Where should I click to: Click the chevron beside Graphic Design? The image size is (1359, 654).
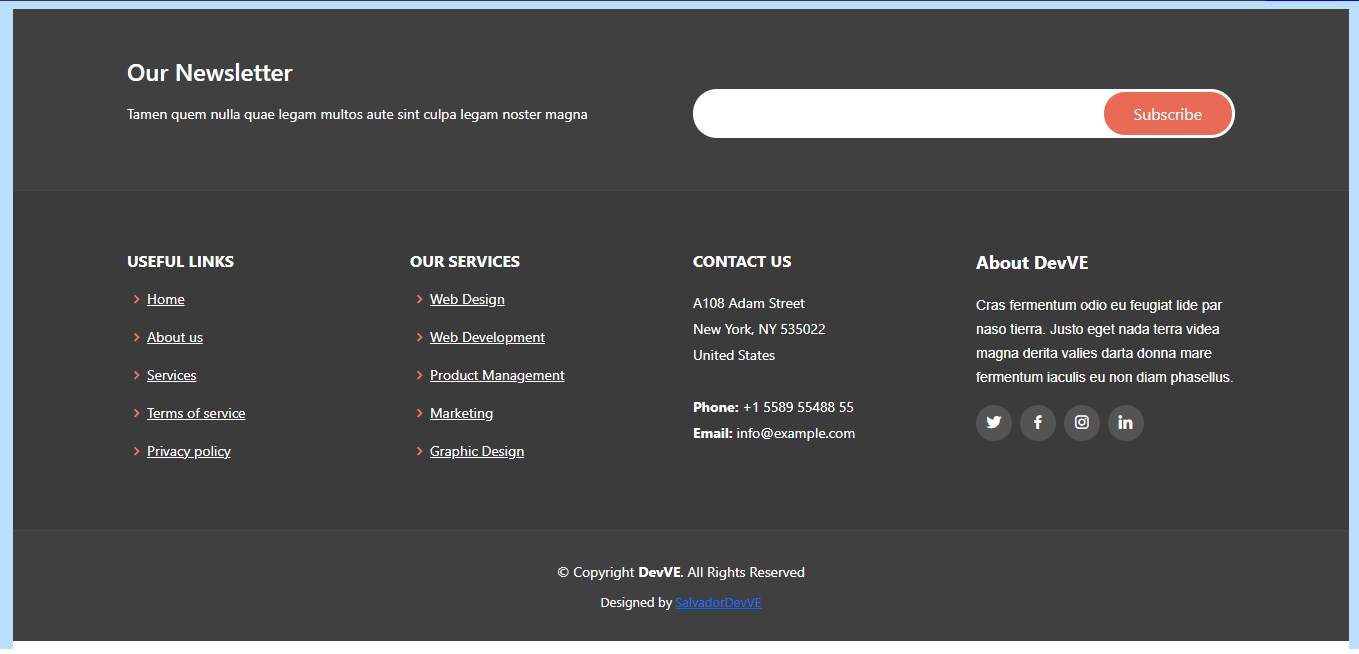(x=419, y=451)
